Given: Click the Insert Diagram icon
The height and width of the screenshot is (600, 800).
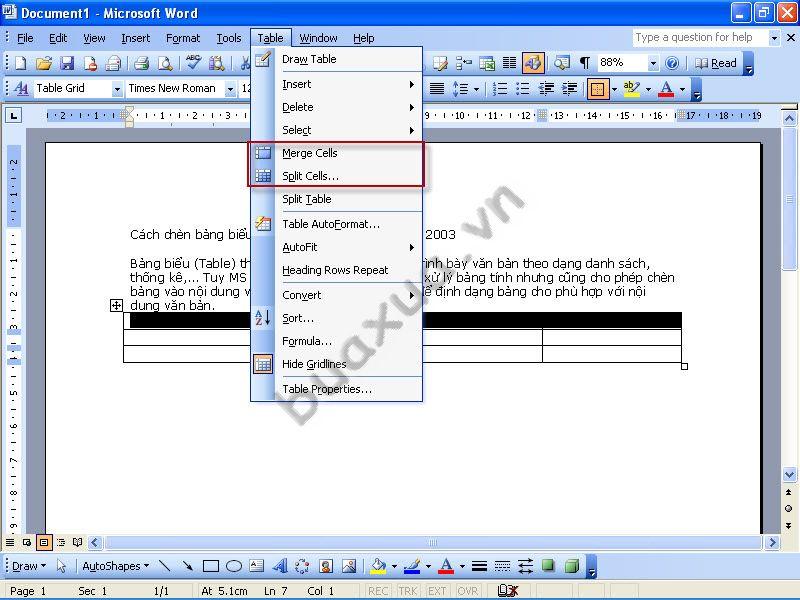Looking at the screenshot, I should [x=303, y=566].
